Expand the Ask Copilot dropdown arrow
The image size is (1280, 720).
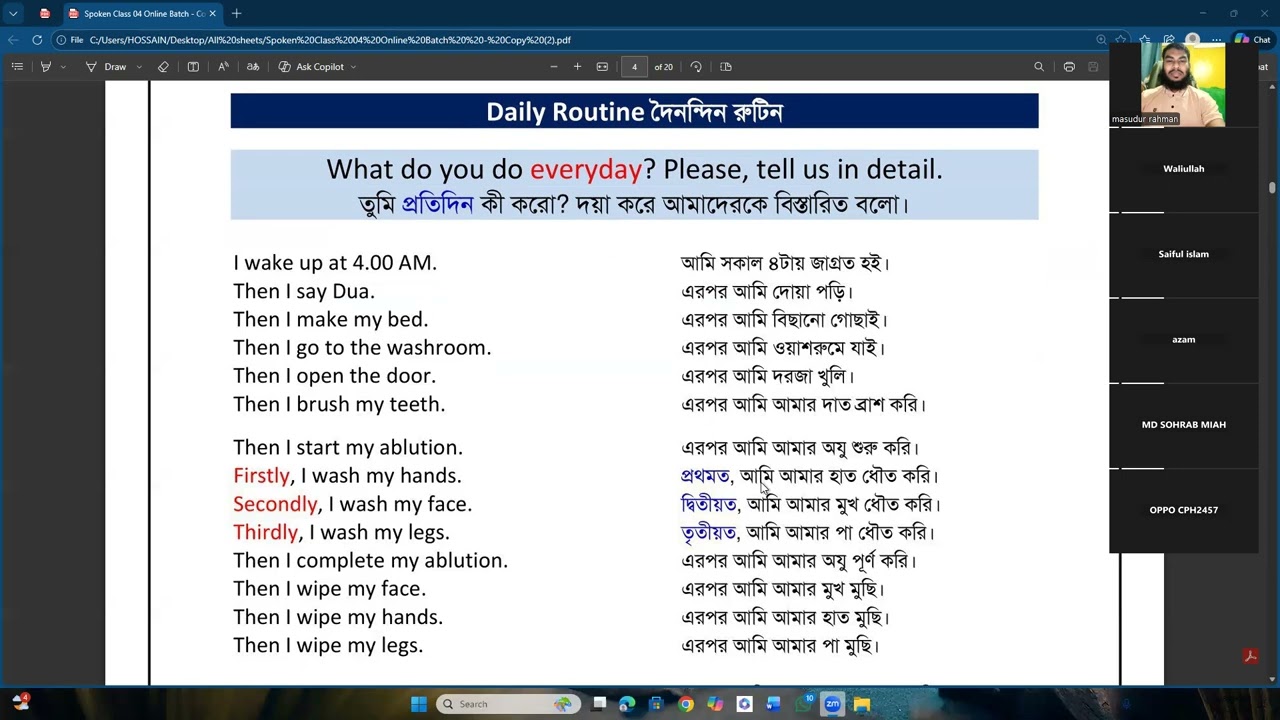click(353, 67)
